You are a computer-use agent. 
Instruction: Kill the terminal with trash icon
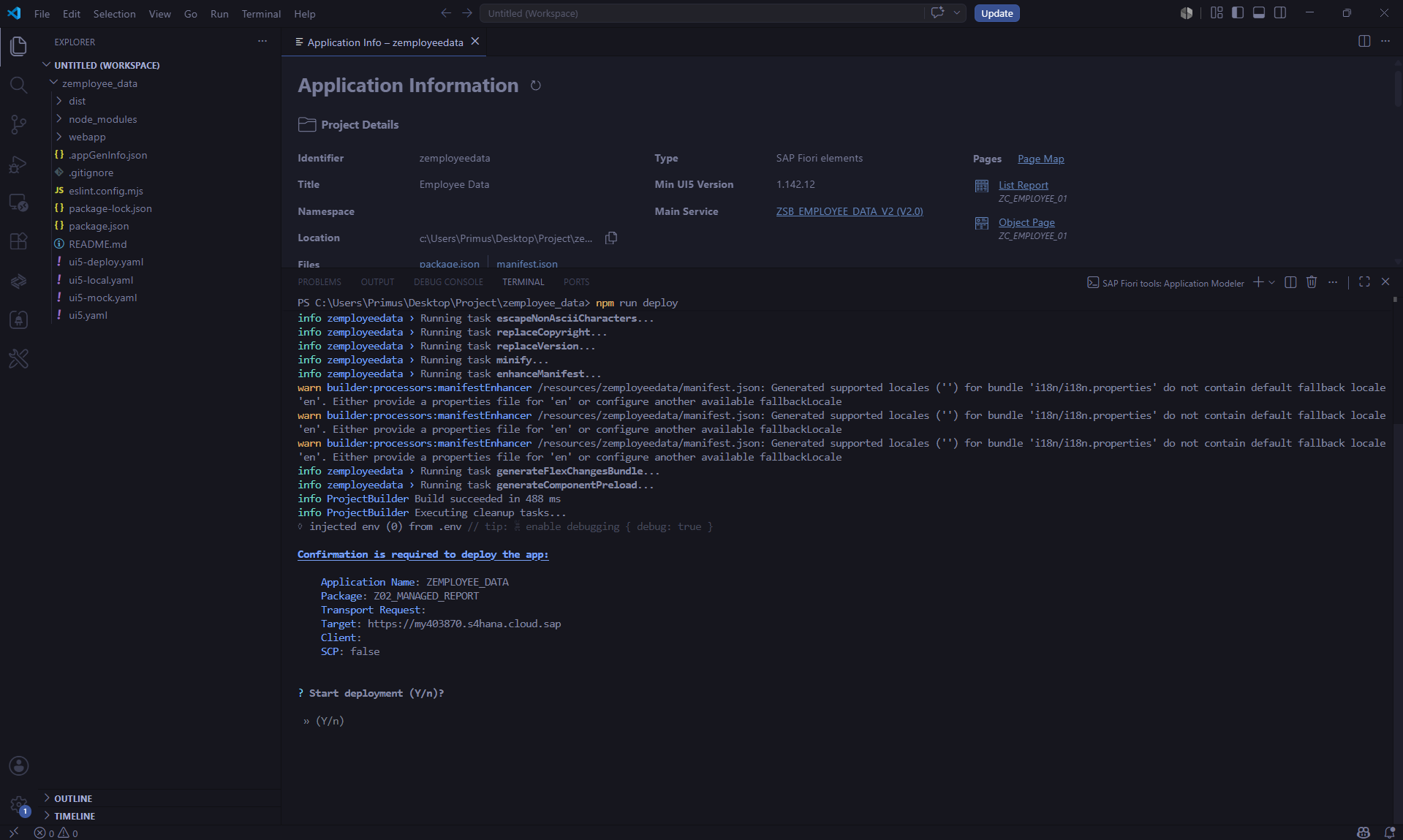pyautogui.click(x=1312, y=282)
